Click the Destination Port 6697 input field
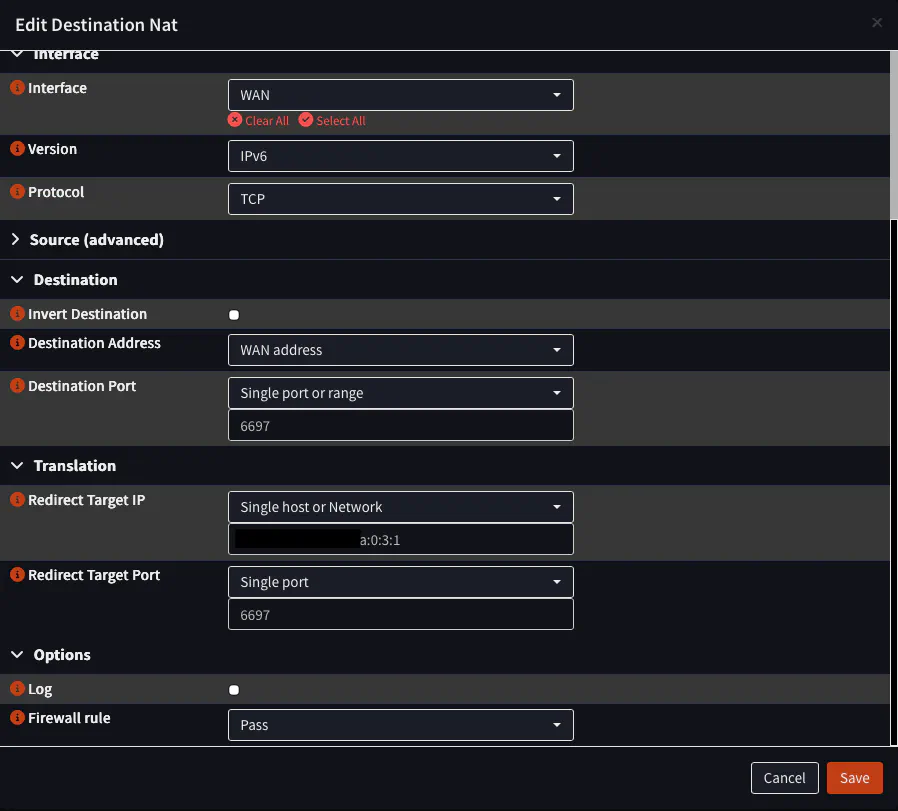This screenshot has width=898, height=811. coord(400,426)
